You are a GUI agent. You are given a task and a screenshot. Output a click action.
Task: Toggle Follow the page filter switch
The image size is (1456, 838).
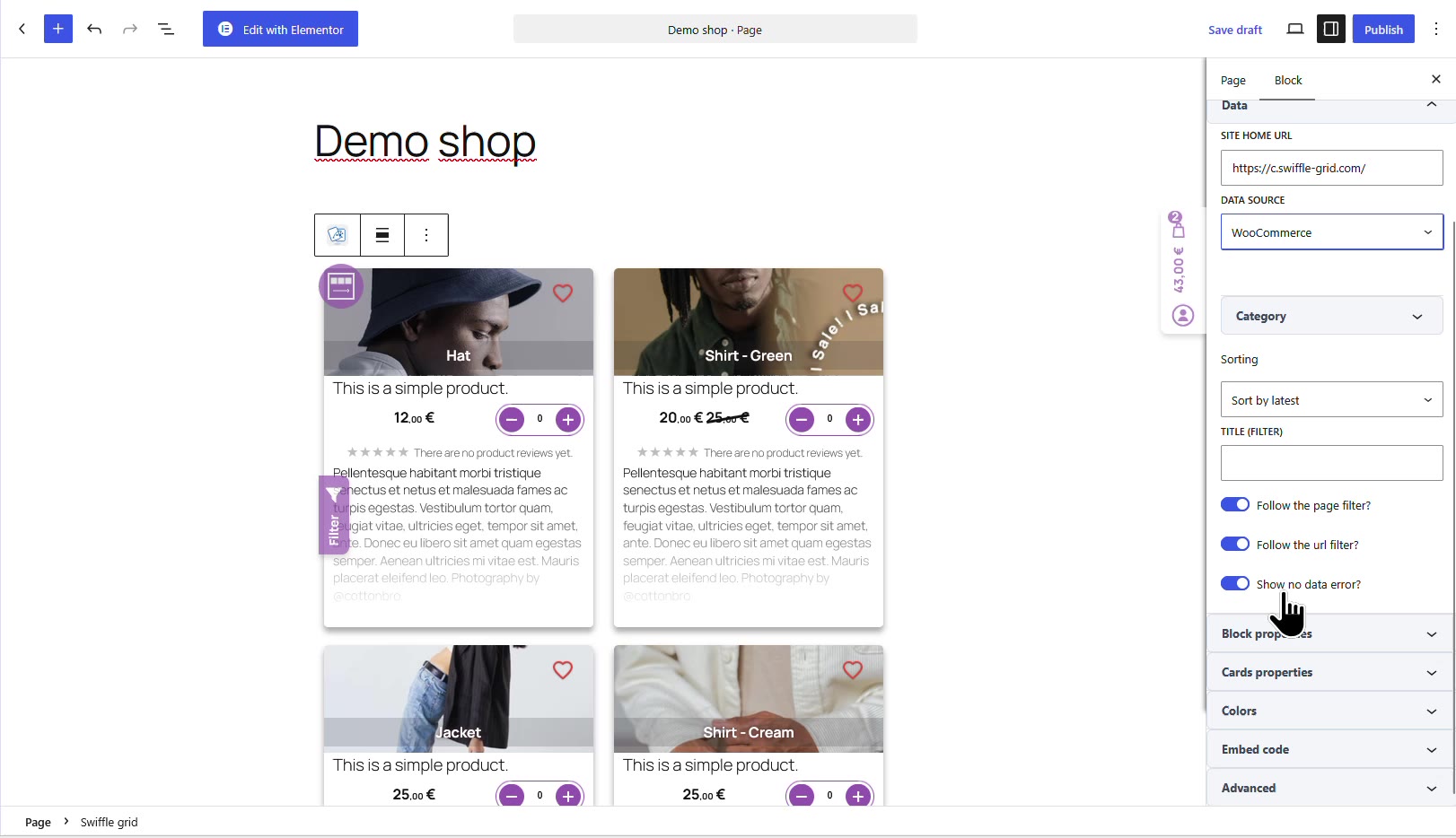coord(1235,505)
